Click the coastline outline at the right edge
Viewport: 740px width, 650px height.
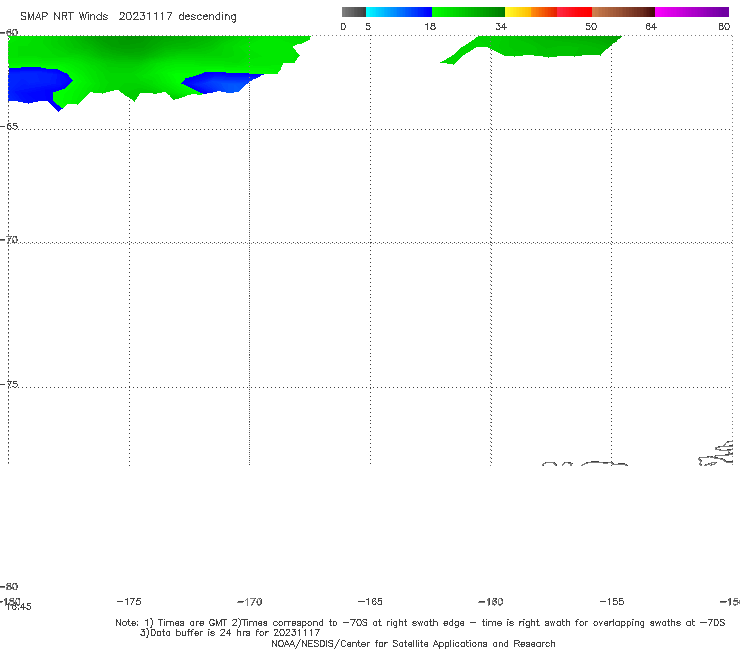[x=717, y=454]
